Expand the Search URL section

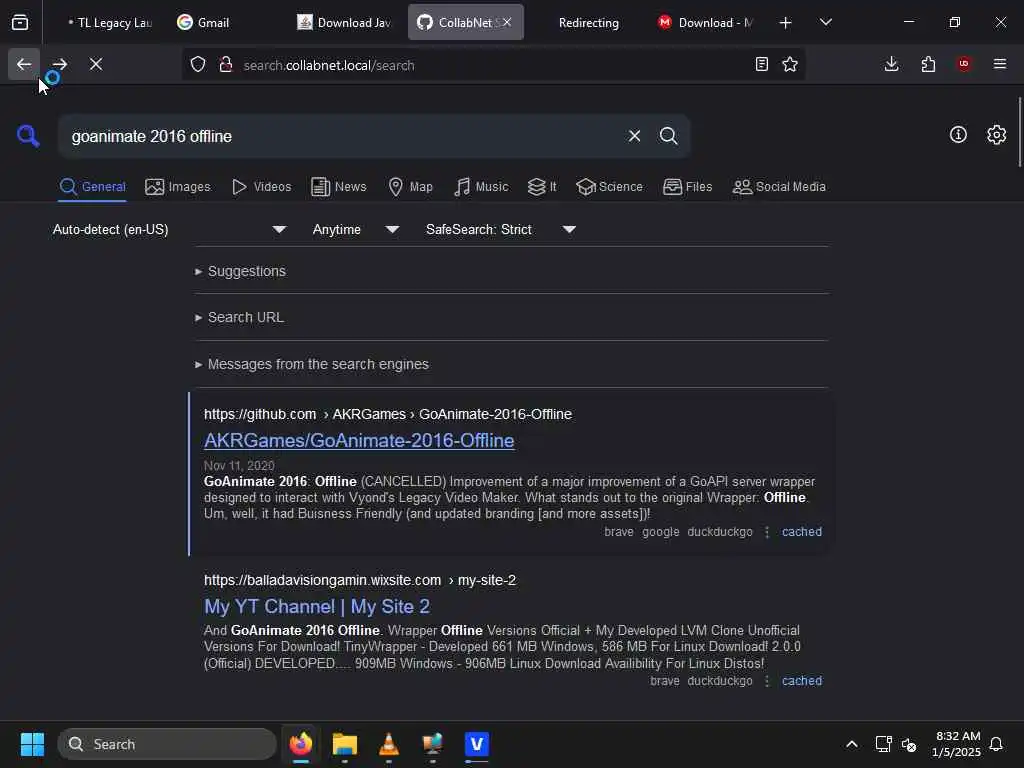point(239,317)
